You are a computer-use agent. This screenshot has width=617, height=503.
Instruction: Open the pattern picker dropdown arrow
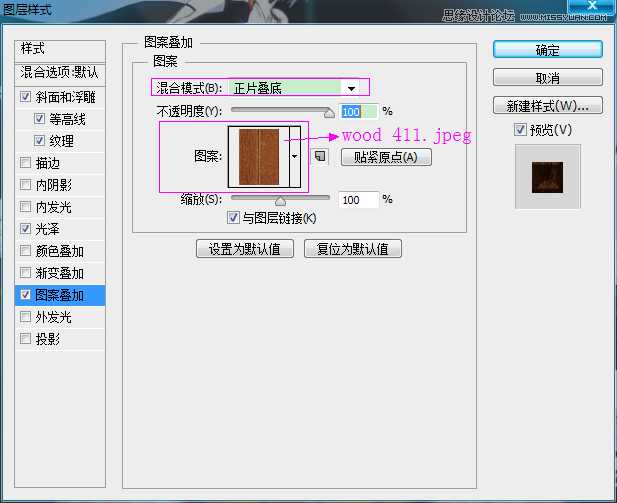coord(295,157)
